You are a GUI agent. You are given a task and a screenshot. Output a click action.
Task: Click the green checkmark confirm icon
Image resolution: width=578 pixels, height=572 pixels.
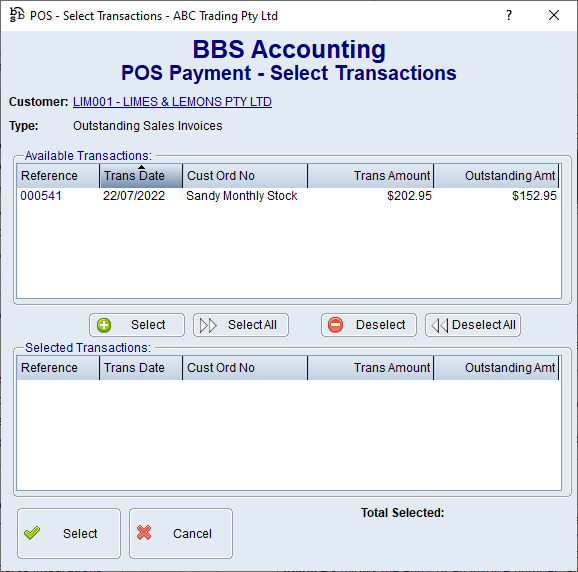(x=32, y=533)
